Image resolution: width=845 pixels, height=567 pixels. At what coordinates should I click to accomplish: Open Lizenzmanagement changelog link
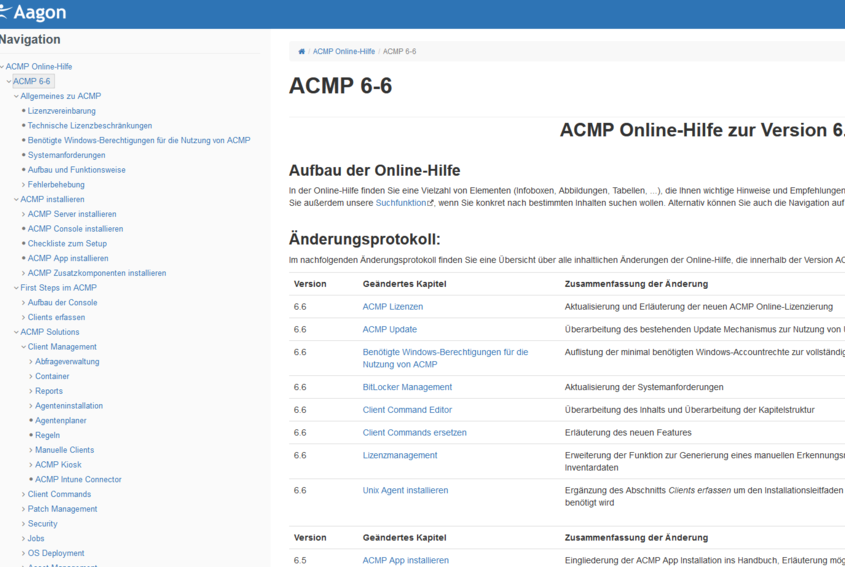tap(400, 455)
